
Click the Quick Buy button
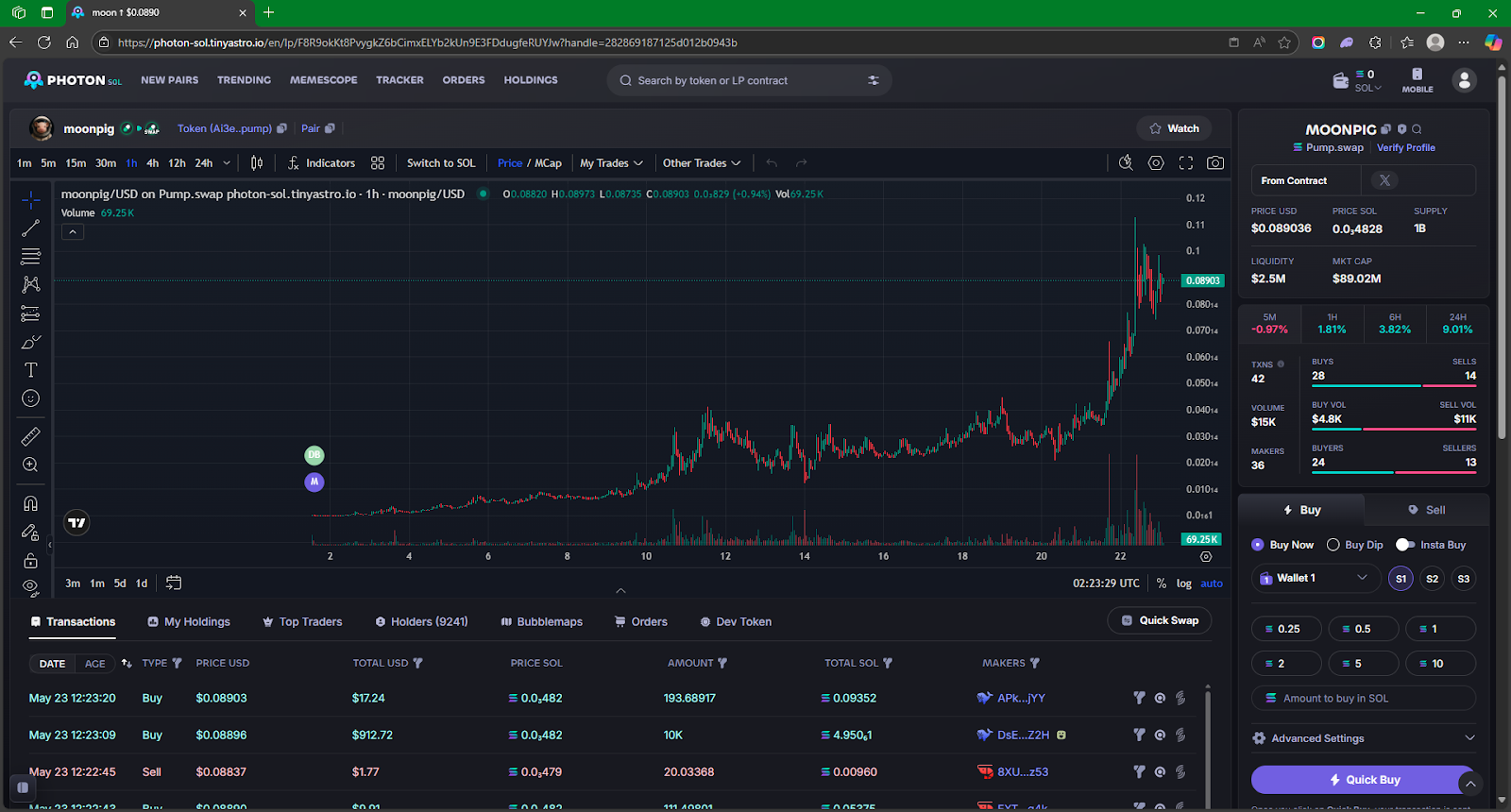(1364, 780)
